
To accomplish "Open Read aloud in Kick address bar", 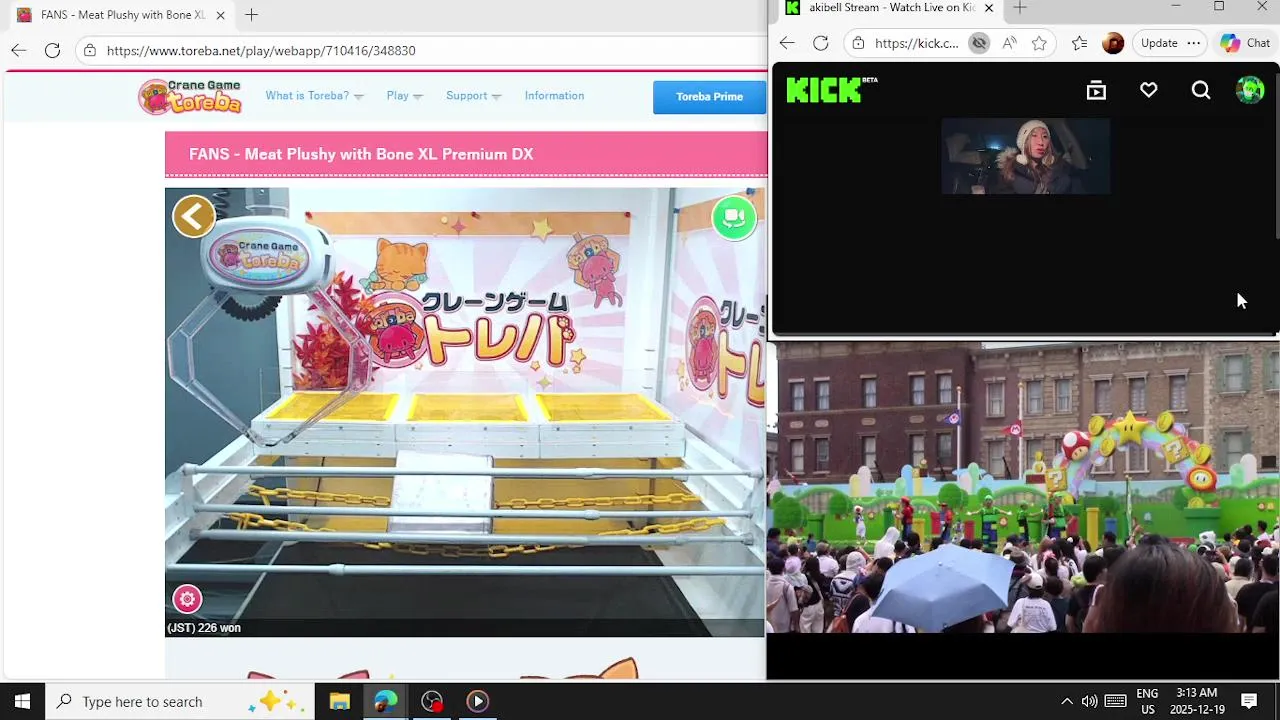I will [x=1009, y=43].
